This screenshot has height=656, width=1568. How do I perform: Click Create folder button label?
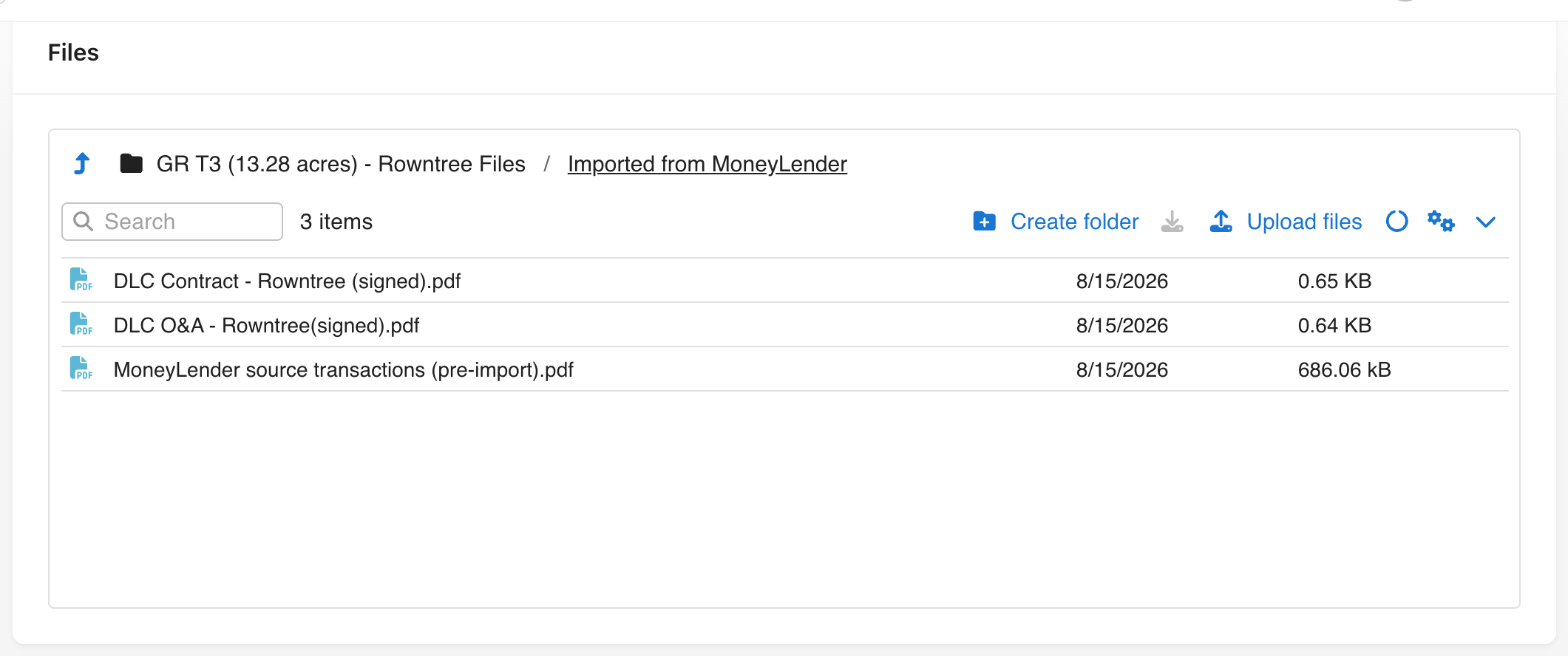tap(1074, 222)
